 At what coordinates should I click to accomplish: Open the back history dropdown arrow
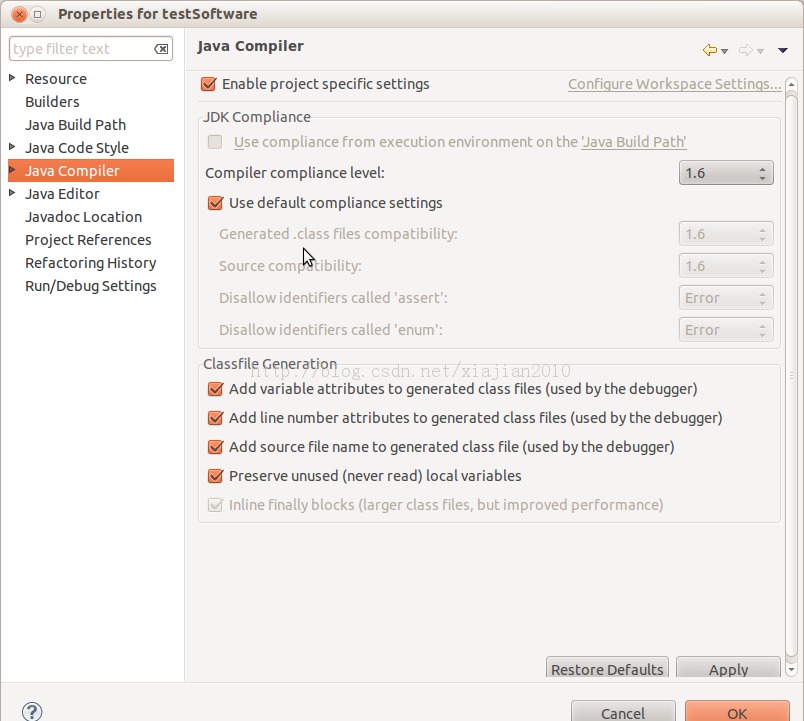724,51
